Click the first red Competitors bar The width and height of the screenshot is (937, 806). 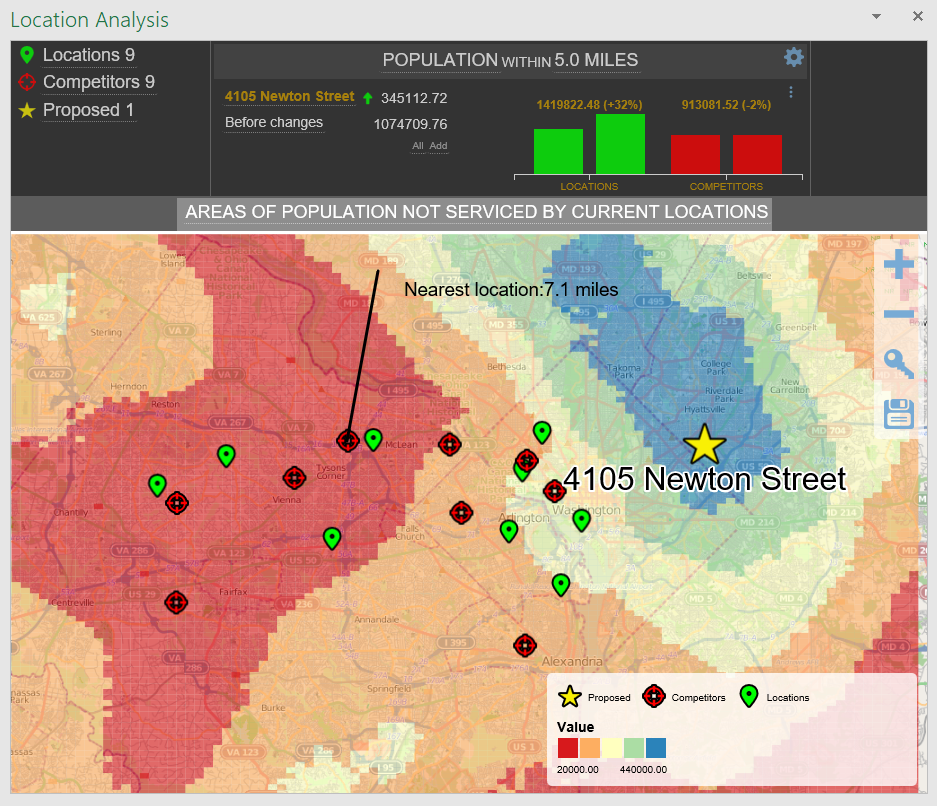click(695, 155)
